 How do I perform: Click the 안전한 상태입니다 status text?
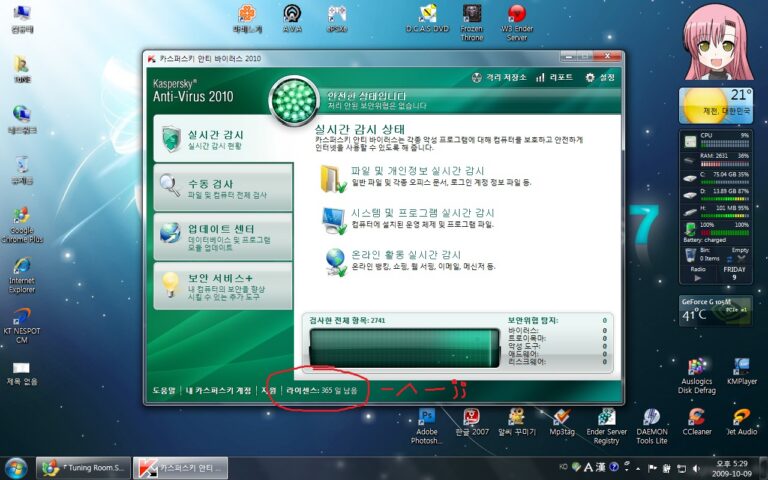[366, 96]
